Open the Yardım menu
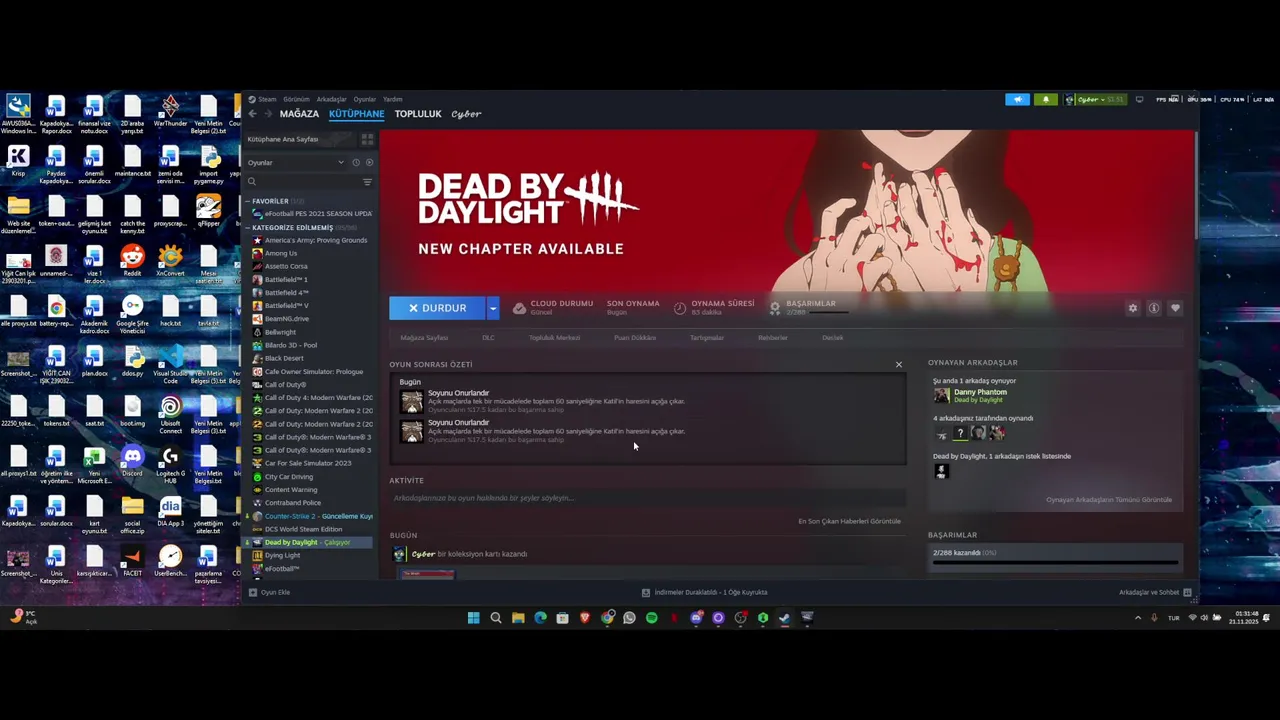The width and height of the screenshot is (1280, 720). (392, 99)
